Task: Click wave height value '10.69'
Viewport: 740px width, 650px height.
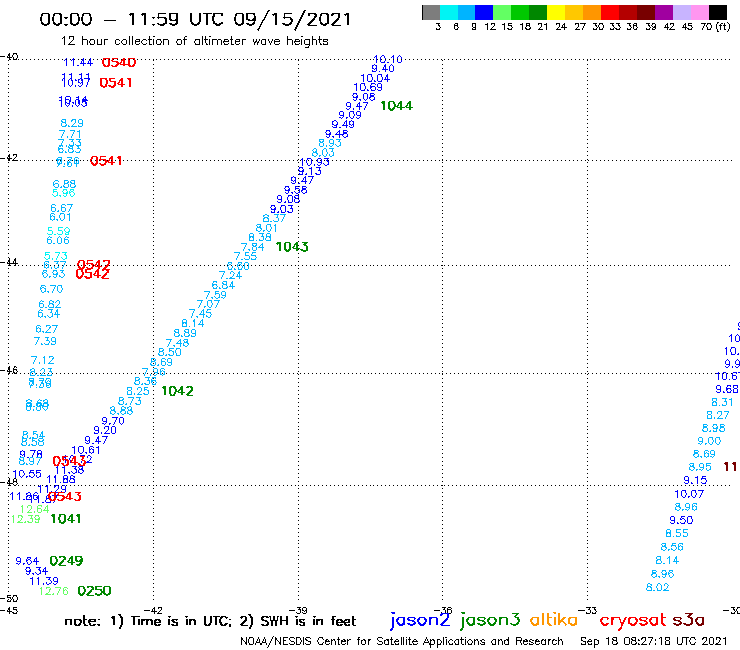Action: 368,87
